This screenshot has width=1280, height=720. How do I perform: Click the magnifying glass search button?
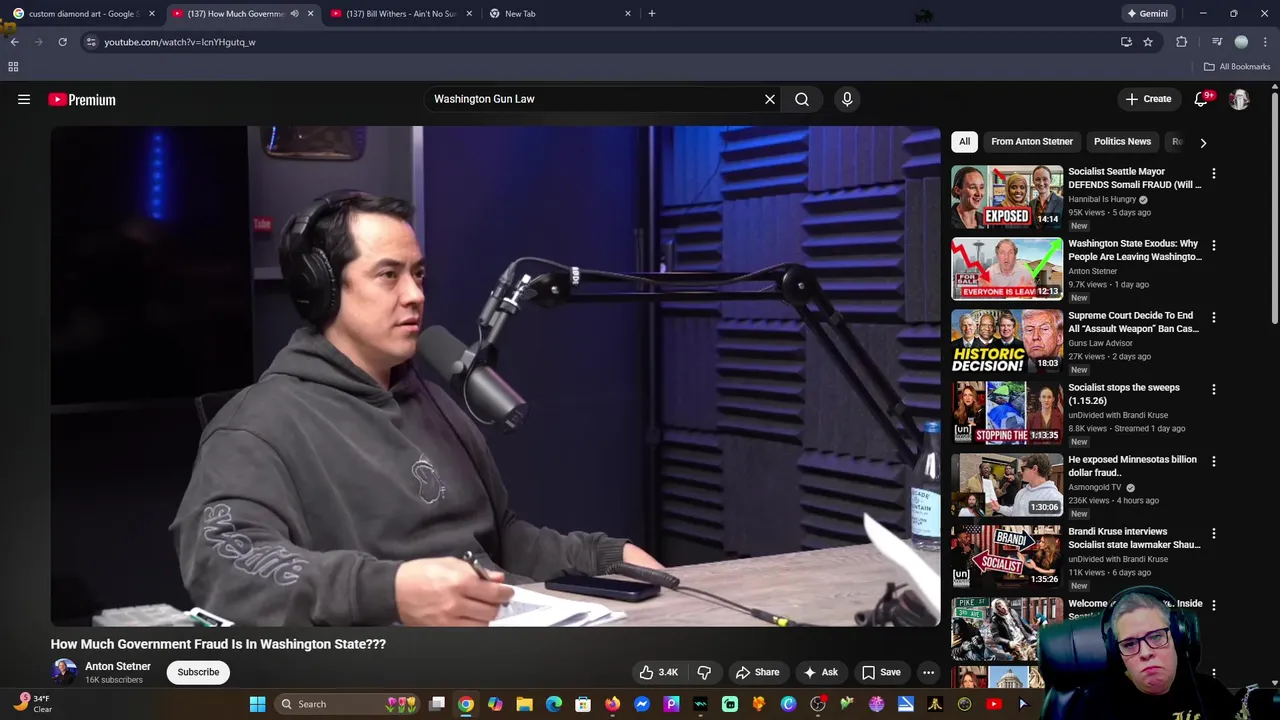(x=802, y=99)
